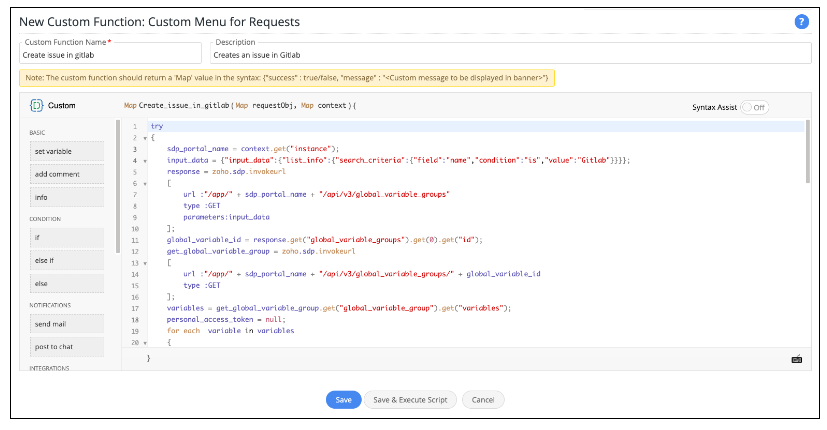
Task: Click the CONDITION section heading
Action: click(45, 219)
